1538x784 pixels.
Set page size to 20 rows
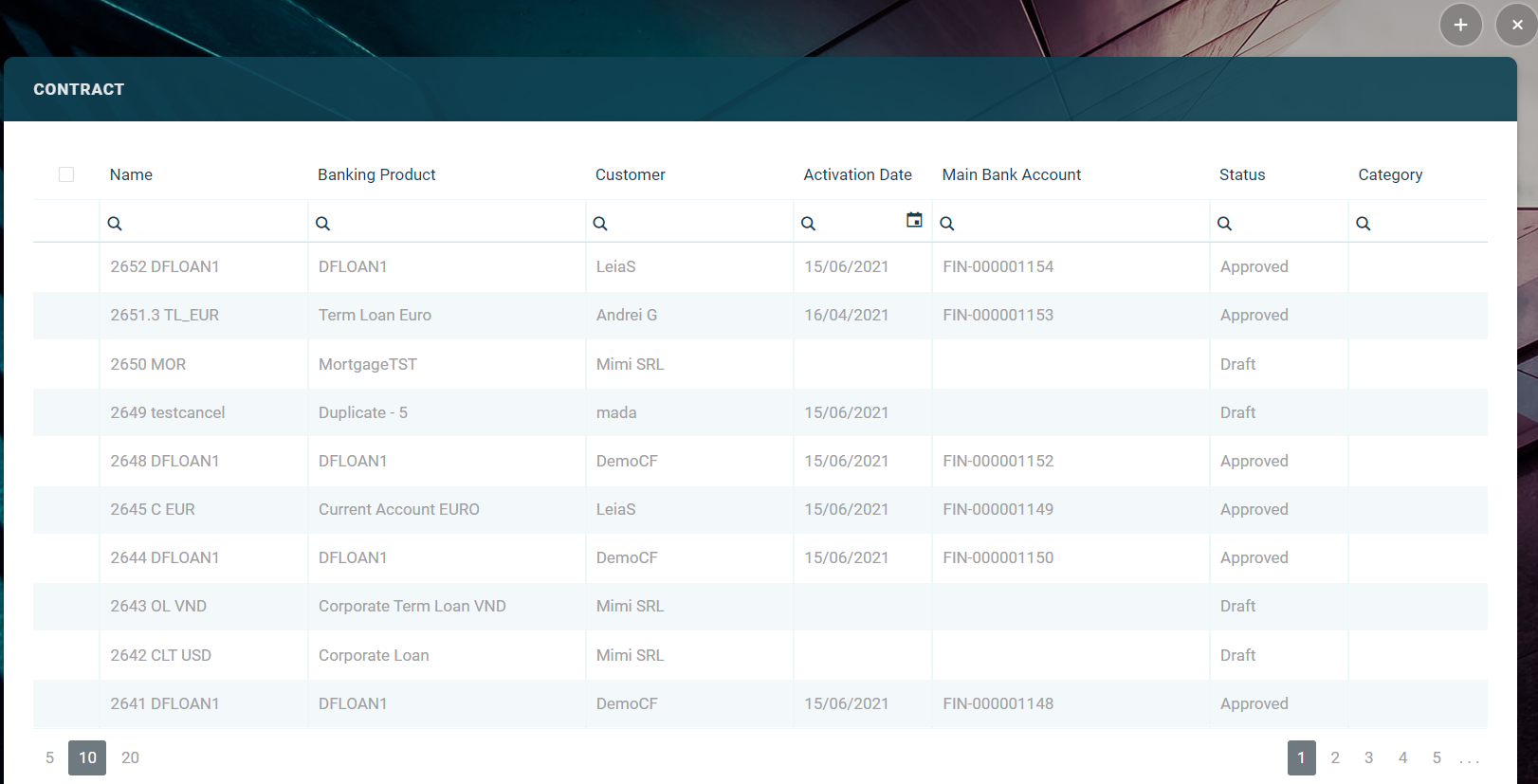pyautogui.click(x=130, y=757)
